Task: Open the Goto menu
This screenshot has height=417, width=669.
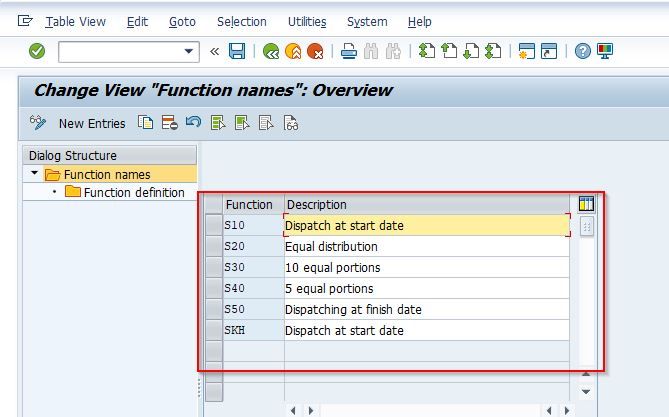Action: pos(182,22)
